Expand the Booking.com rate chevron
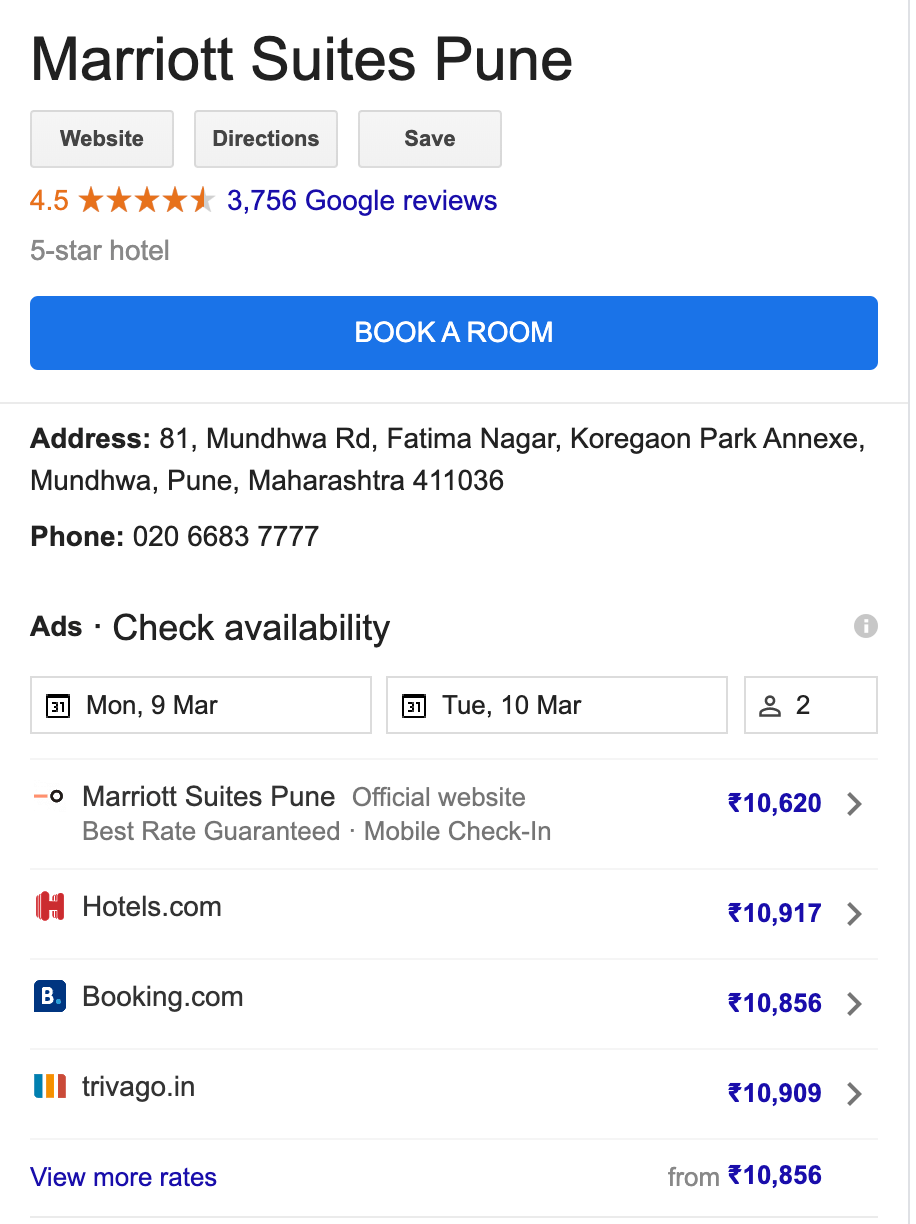 854,1004
